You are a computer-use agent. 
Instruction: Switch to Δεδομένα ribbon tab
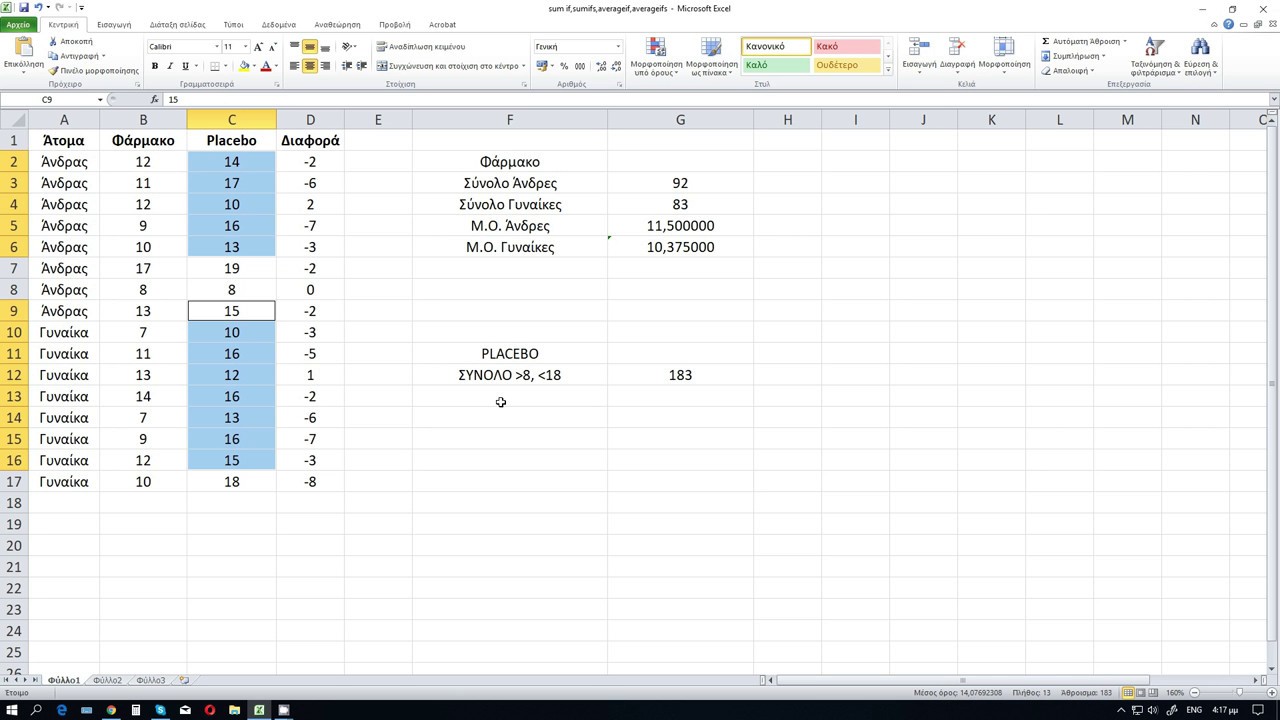(x=279, y=24)
